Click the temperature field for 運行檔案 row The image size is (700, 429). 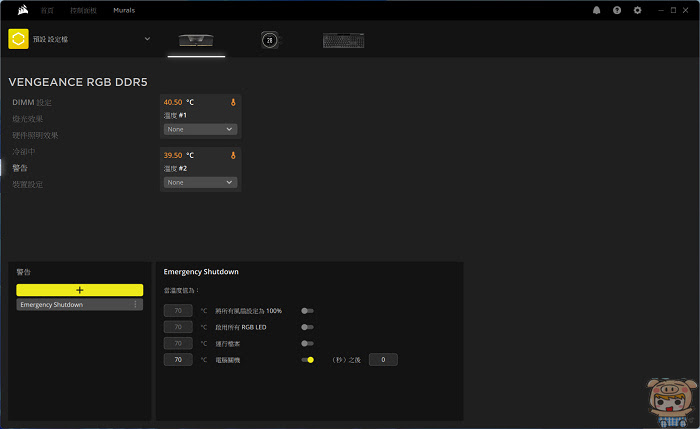click(178, 343)
